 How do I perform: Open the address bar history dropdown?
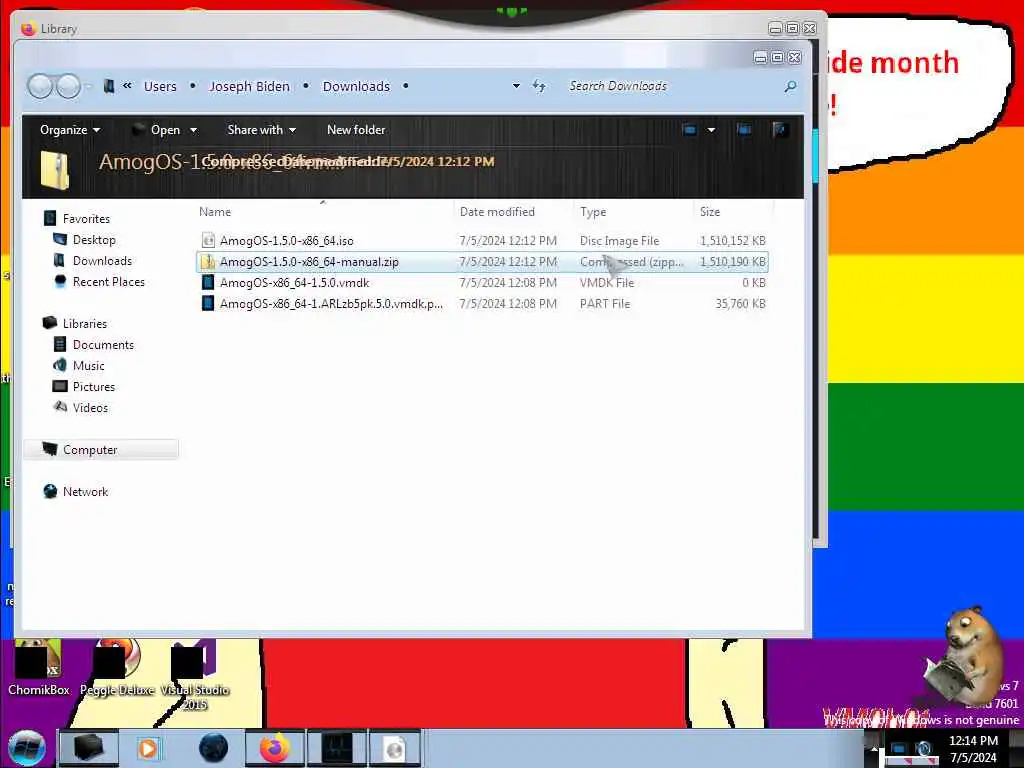pos(516,86)
